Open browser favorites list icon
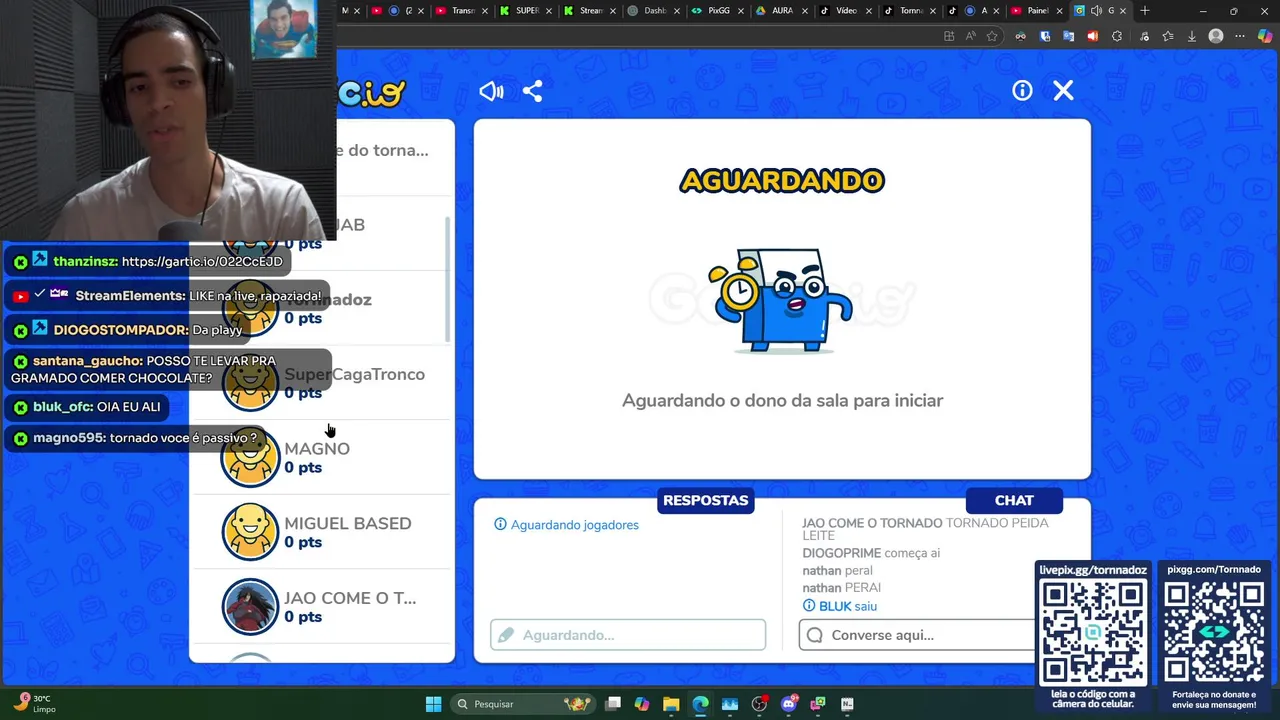This screenshot has width=1280, height=720. point(1167,36)
